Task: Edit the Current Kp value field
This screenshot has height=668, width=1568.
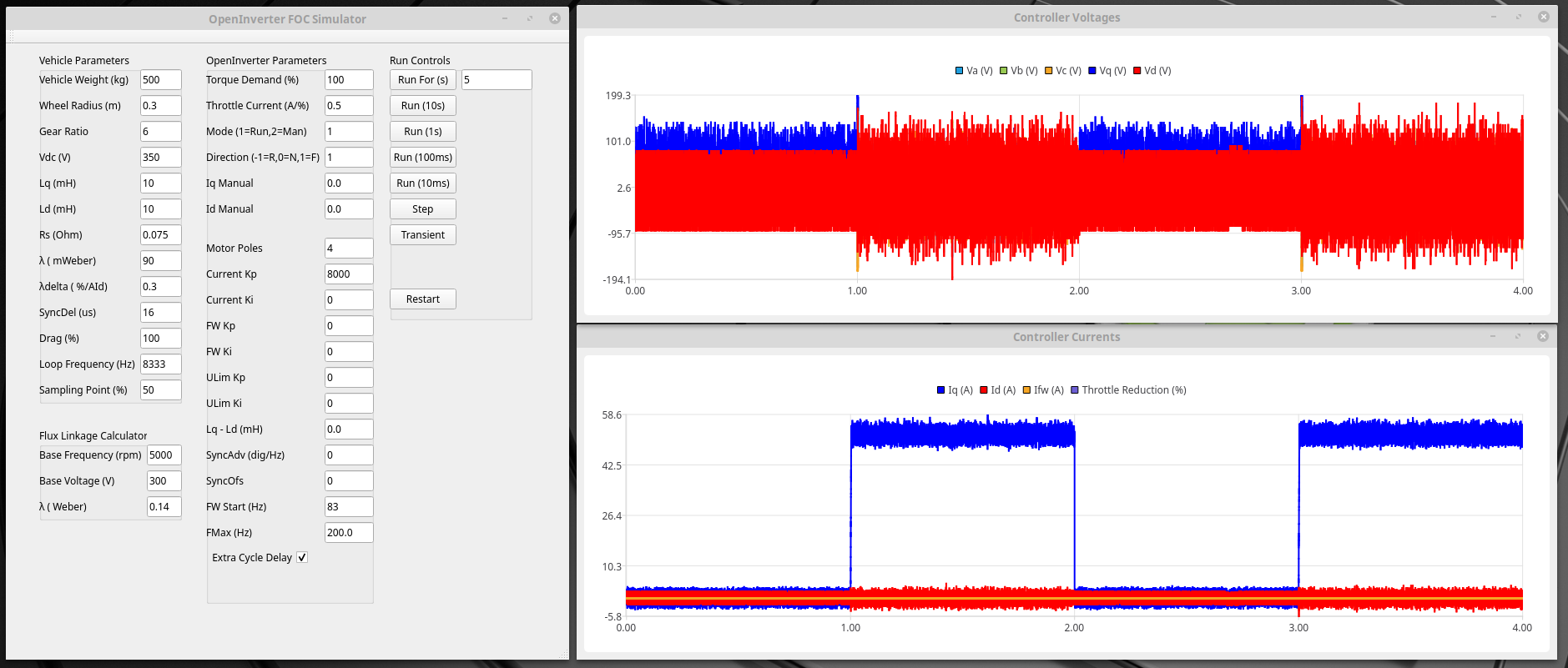Action: coord(348,274)
